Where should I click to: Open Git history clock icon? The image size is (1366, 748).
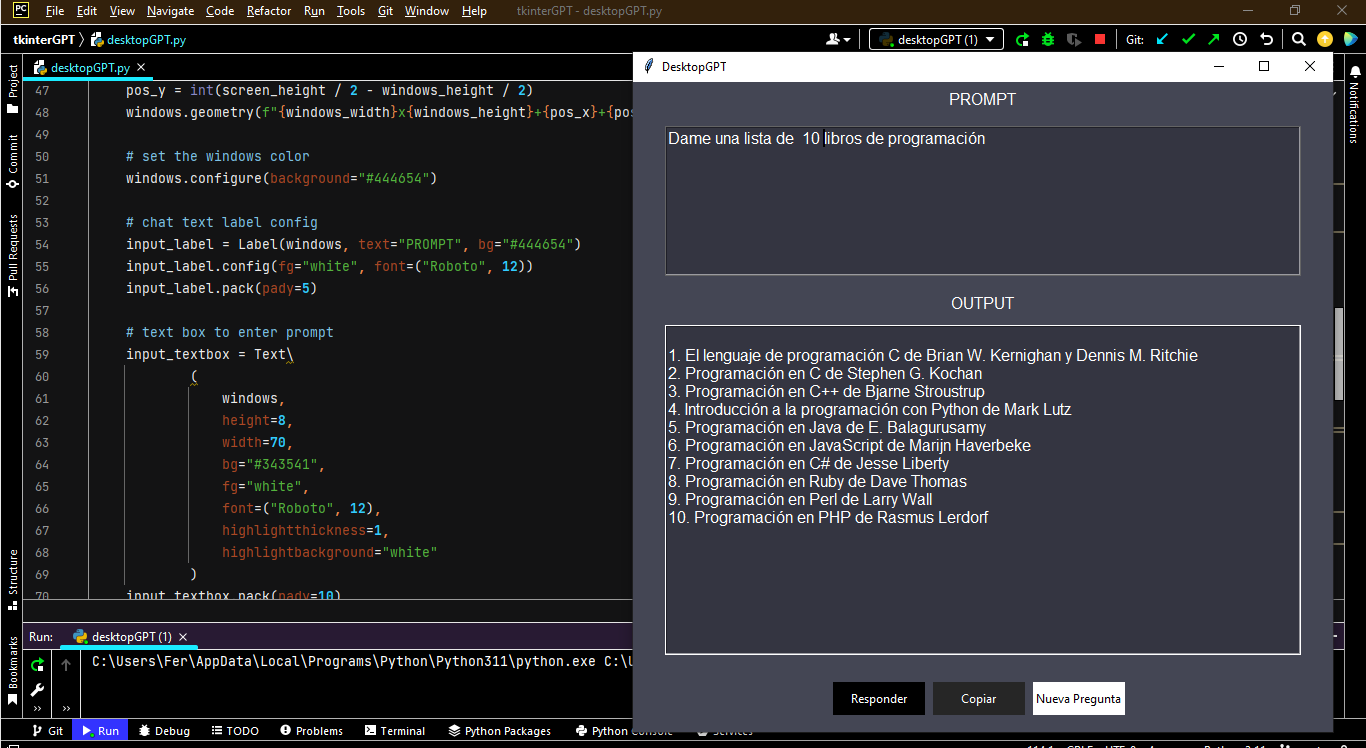pos(1240,40)
